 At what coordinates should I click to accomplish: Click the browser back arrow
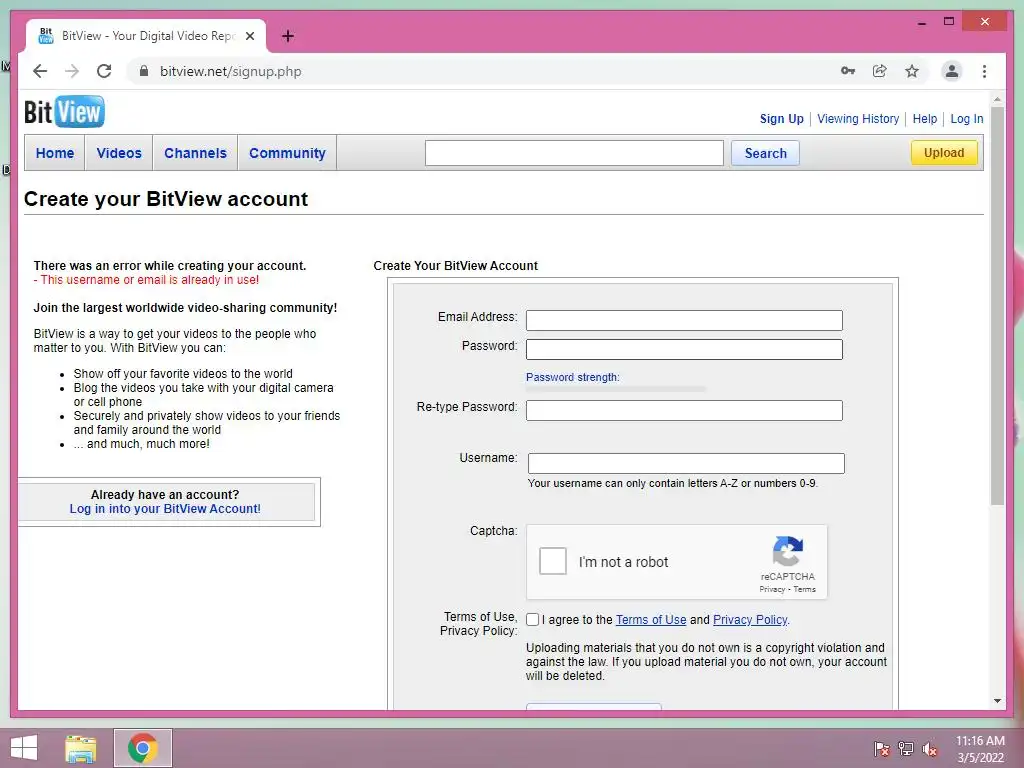click(x=40, y=71)
